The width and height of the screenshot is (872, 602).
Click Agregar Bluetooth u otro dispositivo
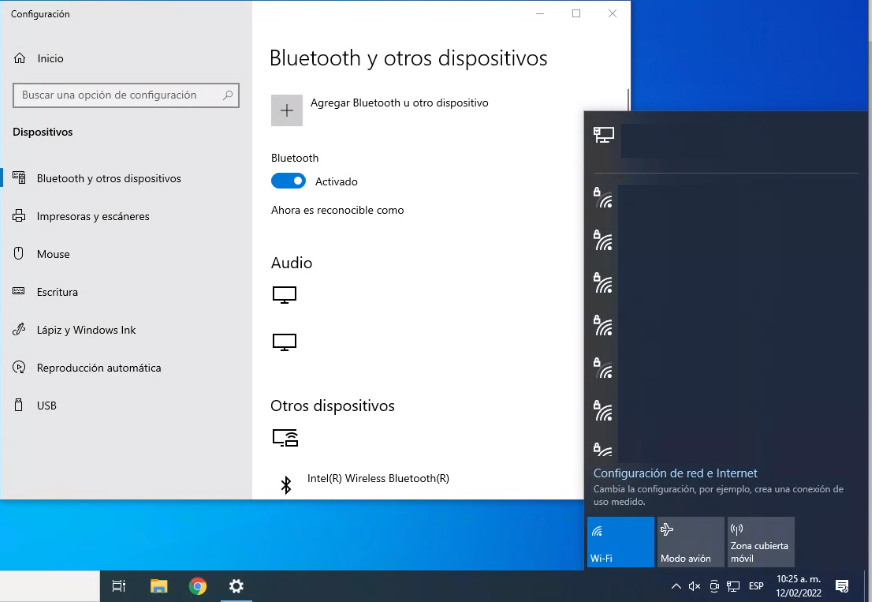(x=399, y=103)
